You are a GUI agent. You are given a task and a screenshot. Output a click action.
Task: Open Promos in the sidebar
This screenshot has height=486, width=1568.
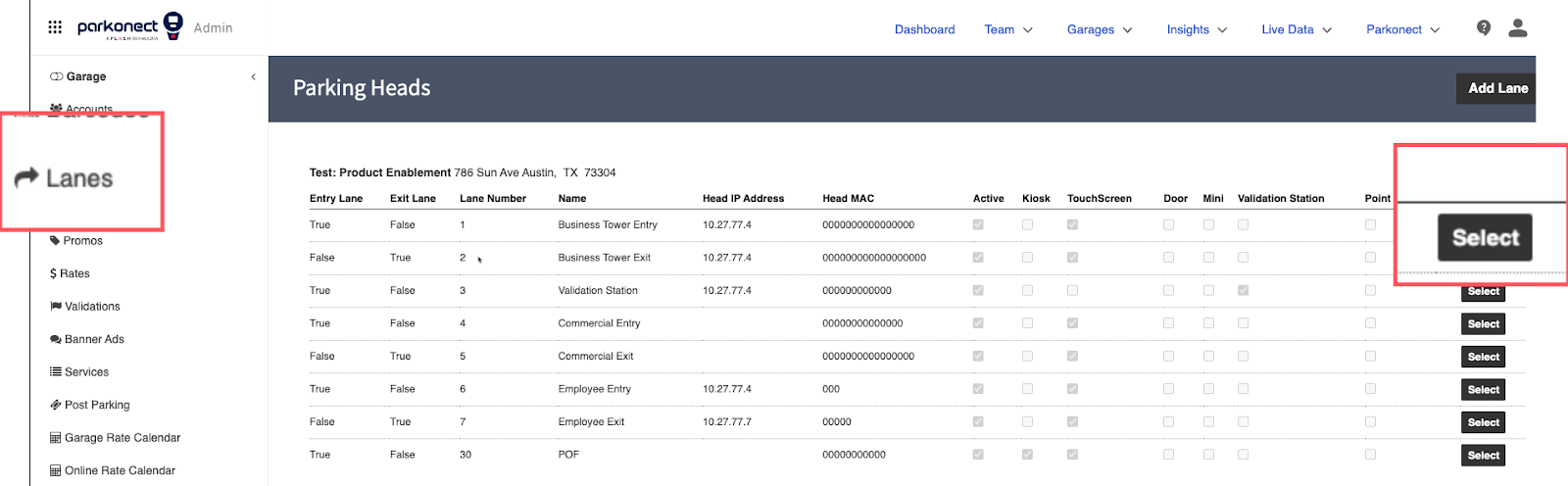pos(83,241)
